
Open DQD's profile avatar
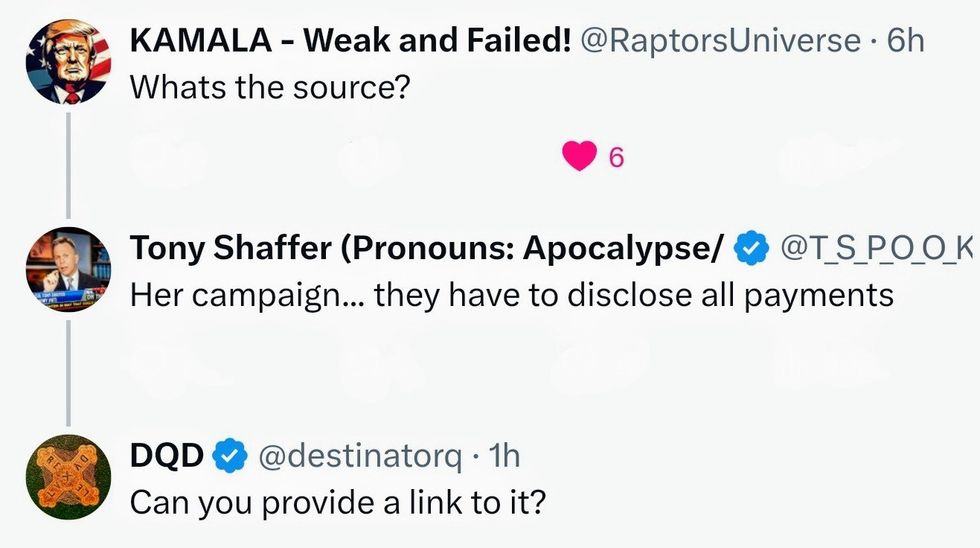pos(67,477)
